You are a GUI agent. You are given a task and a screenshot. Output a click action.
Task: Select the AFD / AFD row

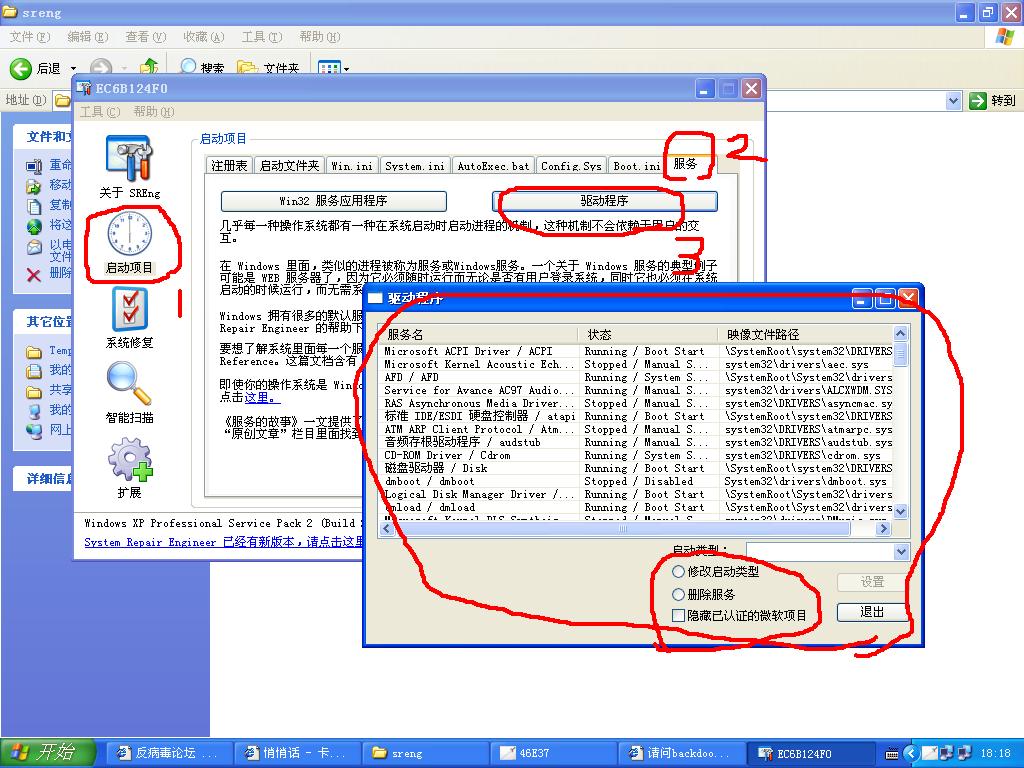tap(637, 377)
